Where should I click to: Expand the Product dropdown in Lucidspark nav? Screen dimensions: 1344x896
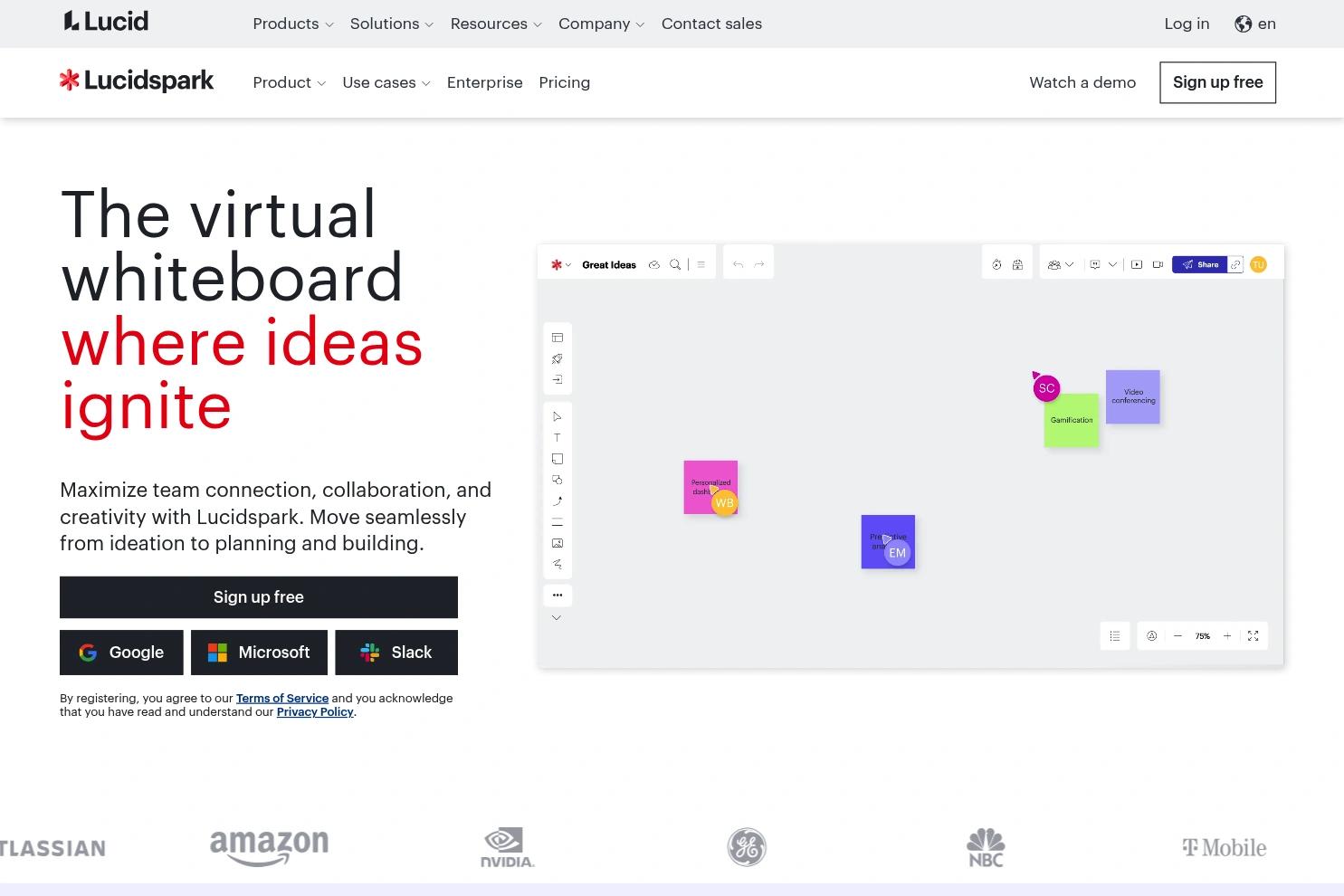pos(289,82)
